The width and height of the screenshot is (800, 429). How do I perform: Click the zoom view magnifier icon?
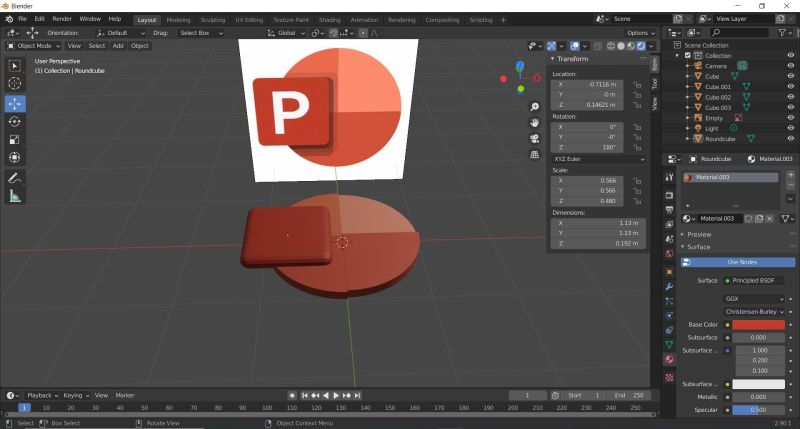(534, 107)
